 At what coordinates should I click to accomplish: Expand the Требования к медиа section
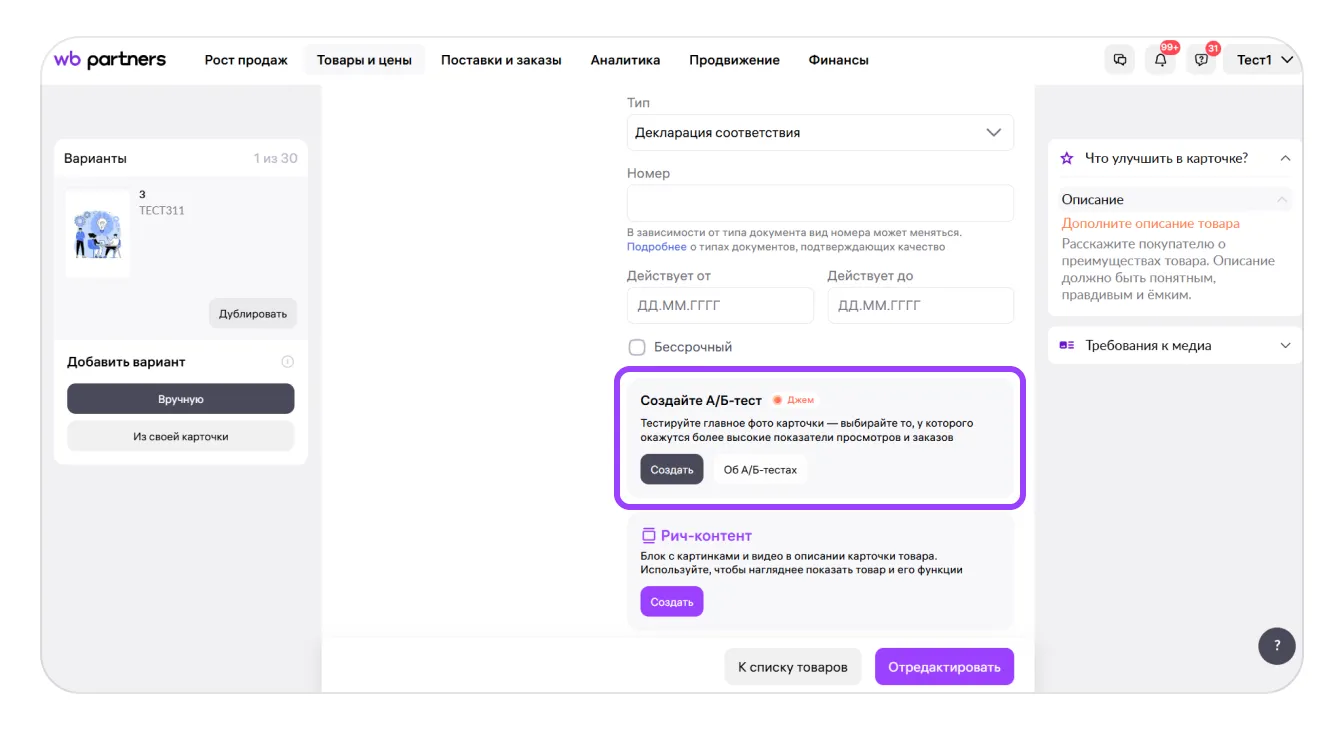1285,345
